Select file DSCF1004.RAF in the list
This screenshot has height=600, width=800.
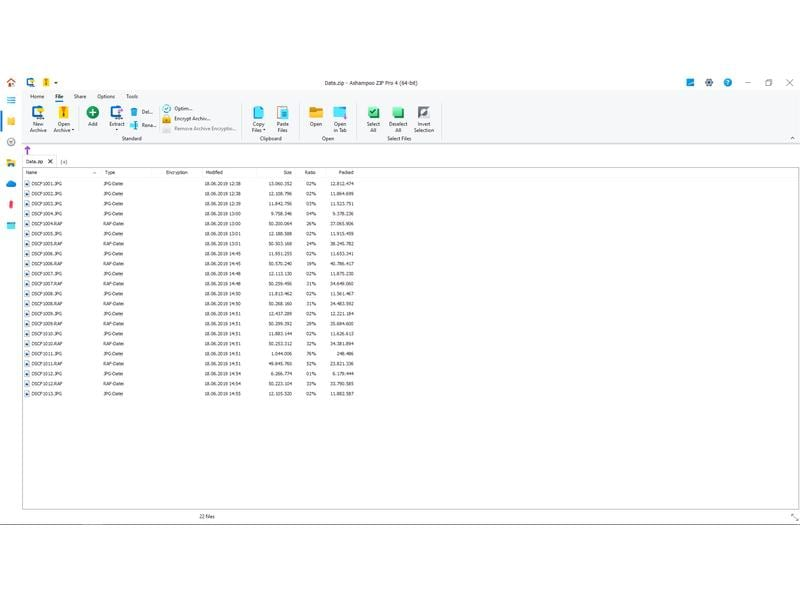pyautogui.click(x=46, y=223)
